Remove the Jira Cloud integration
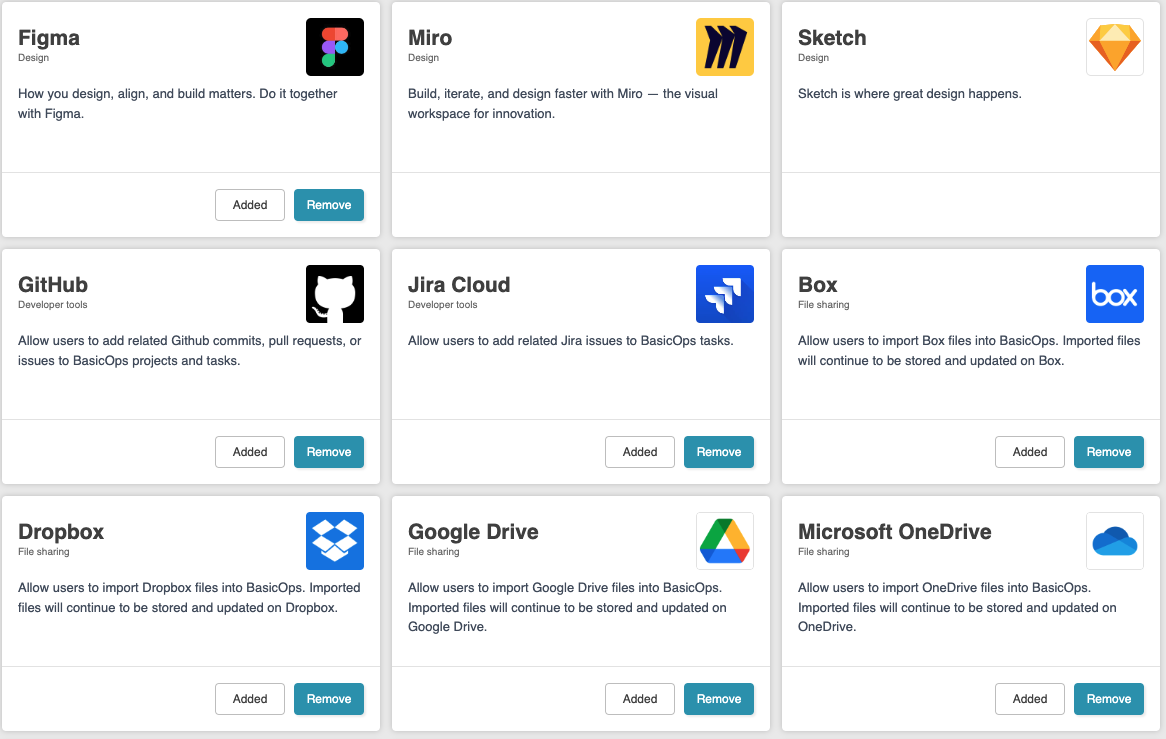 pos(719,451)
